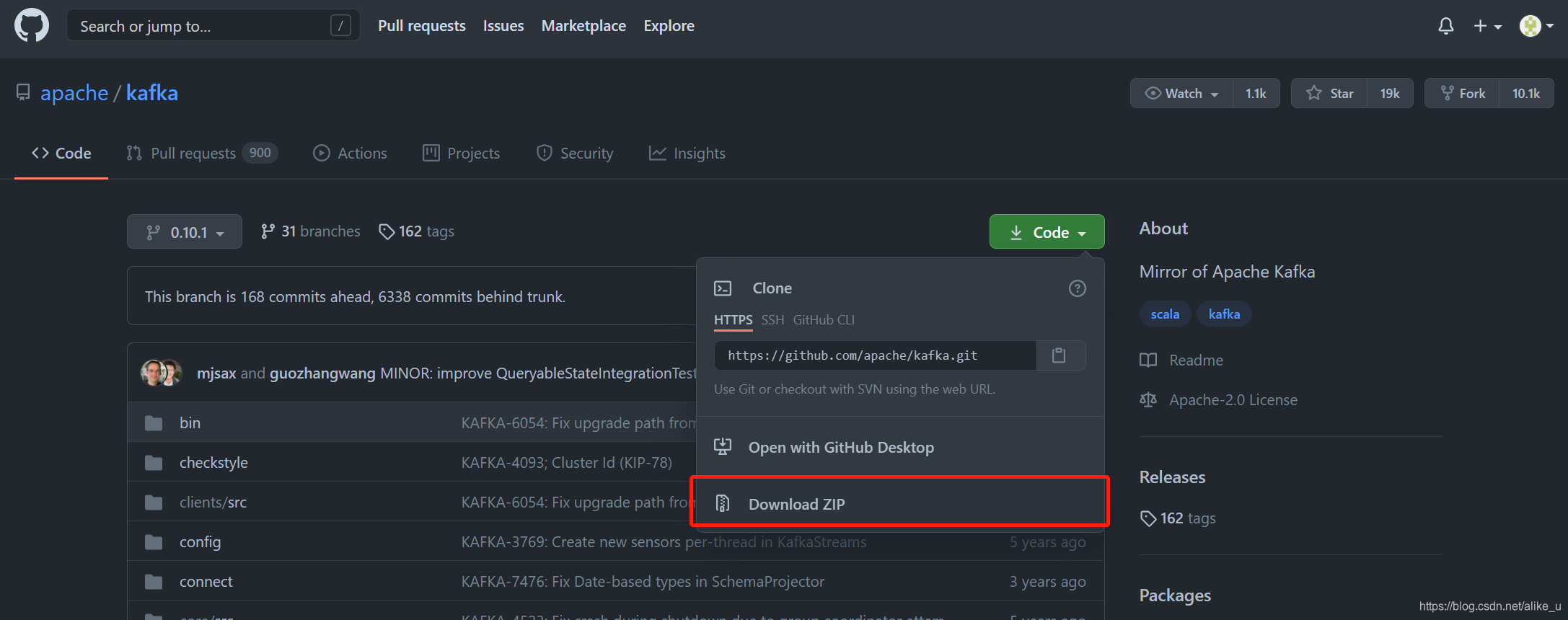Open the scala topic tag

tap(1165, 314)
